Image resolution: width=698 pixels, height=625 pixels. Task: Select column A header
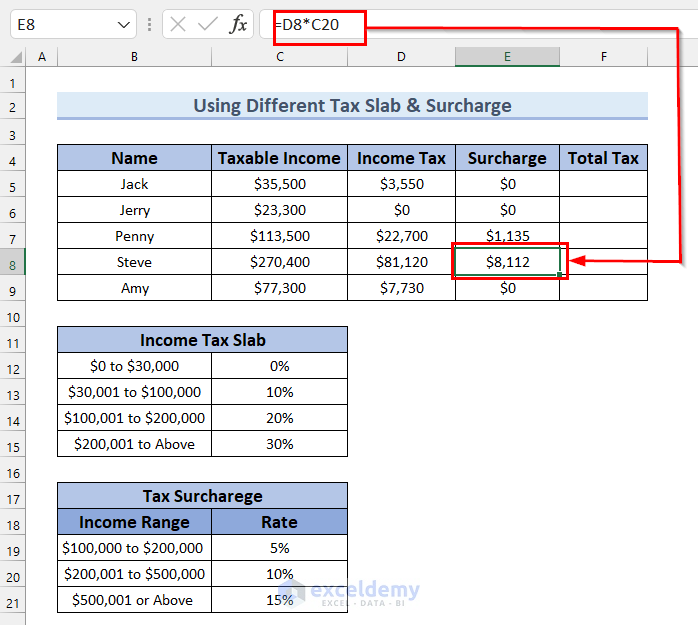pos(42,57)
